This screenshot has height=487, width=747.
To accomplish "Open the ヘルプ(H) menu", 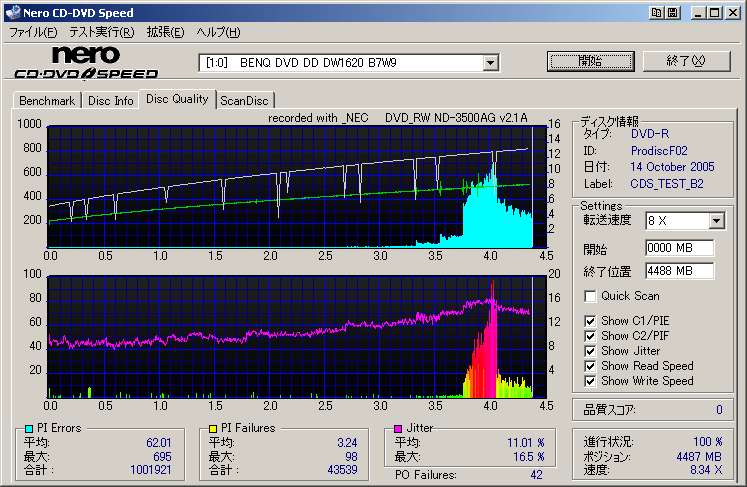I will pos(219,32).
